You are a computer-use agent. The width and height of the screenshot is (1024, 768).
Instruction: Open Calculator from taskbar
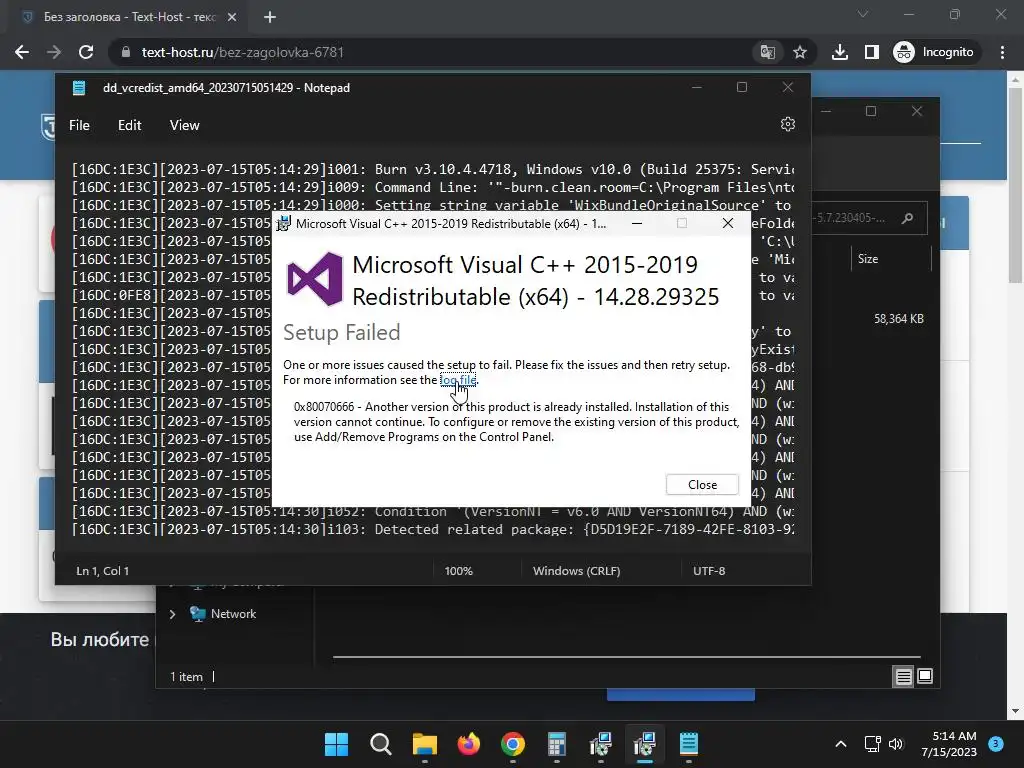pos(556,744)
